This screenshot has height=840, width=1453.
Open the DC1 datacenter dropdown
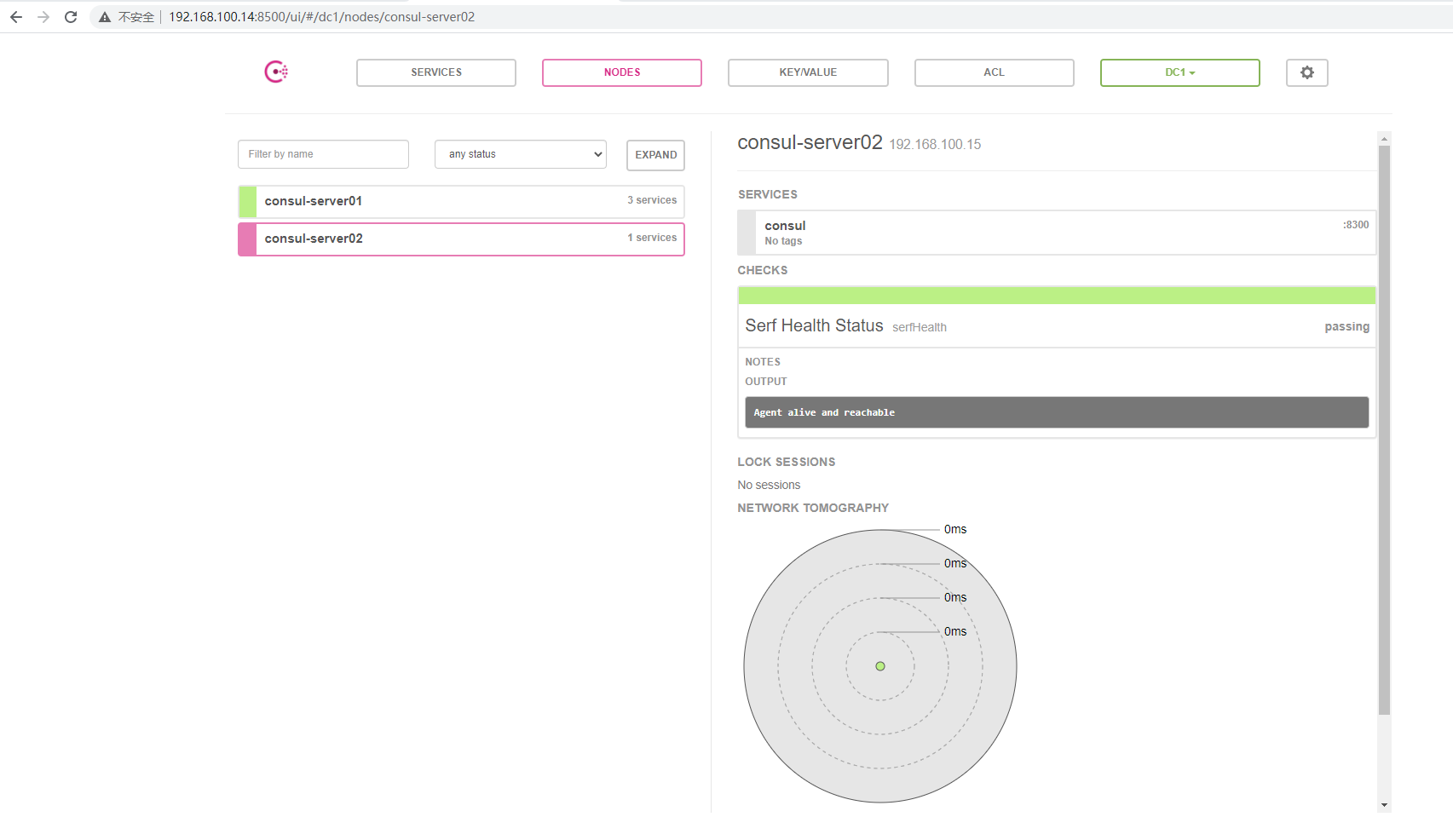click(1179, 72)
